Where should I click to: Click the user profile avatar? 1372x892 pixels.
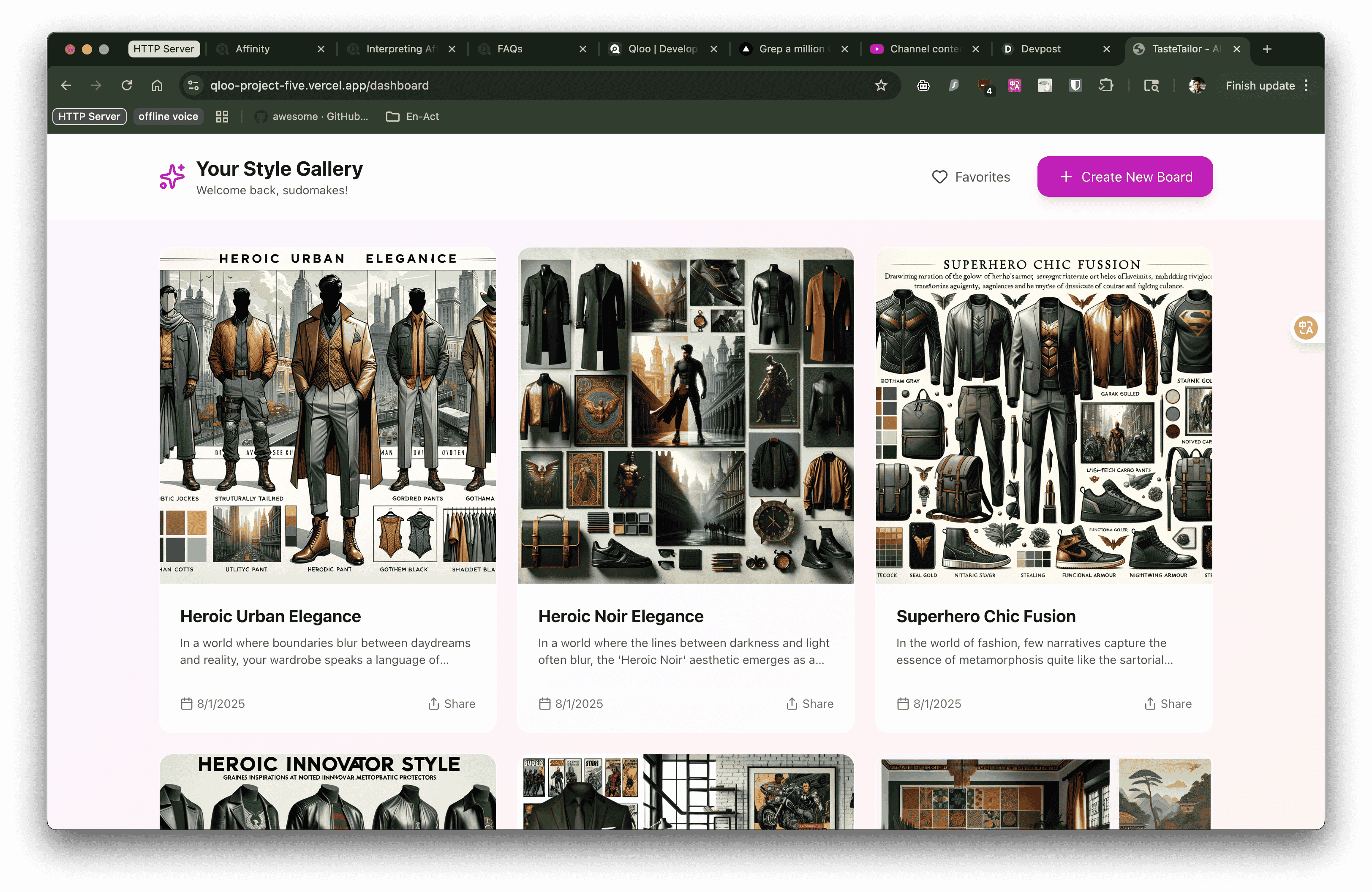tap(1197, 85)
